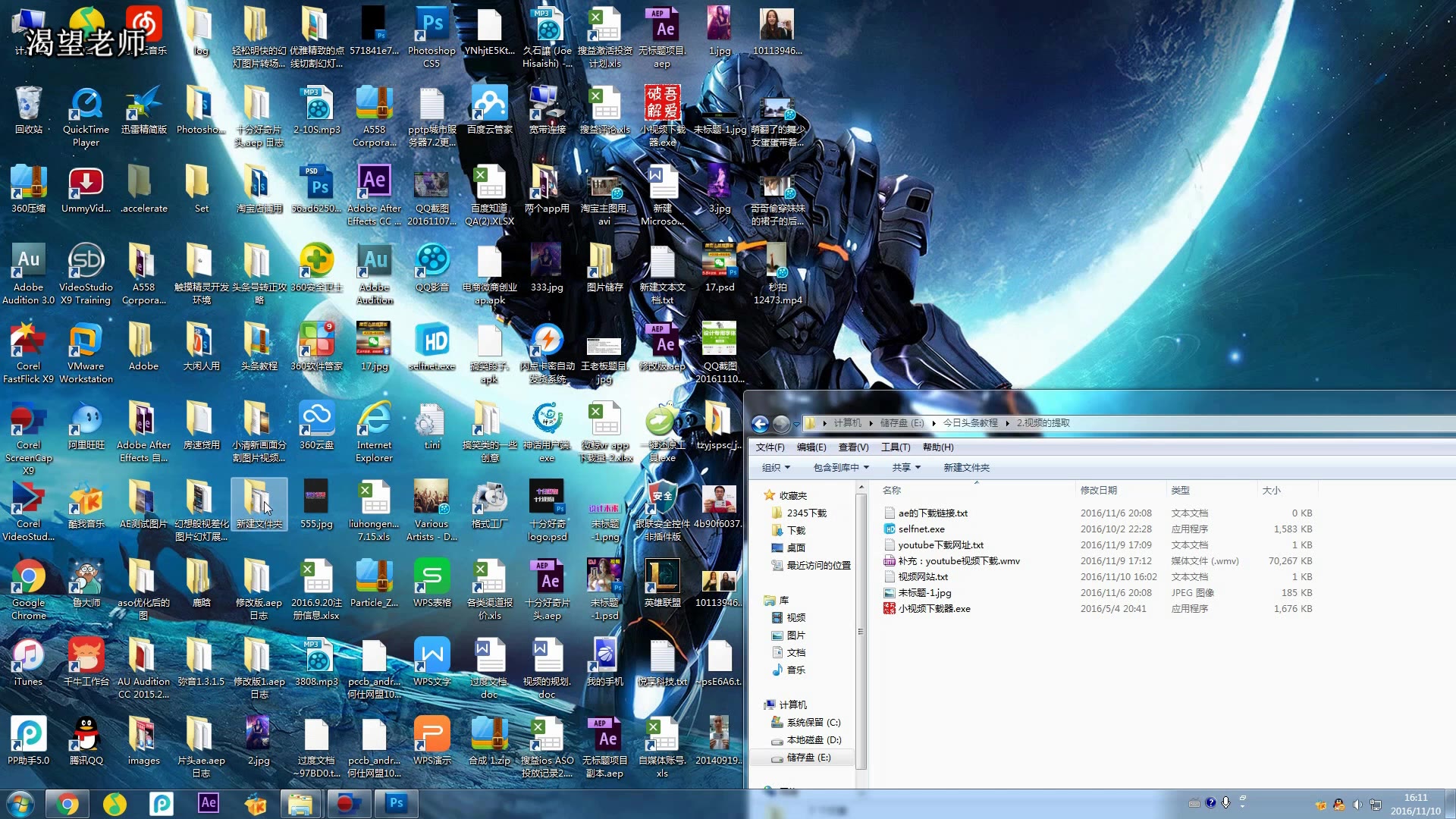Open UmmyVid... downloader desktop icon

[x=86, y=189]
